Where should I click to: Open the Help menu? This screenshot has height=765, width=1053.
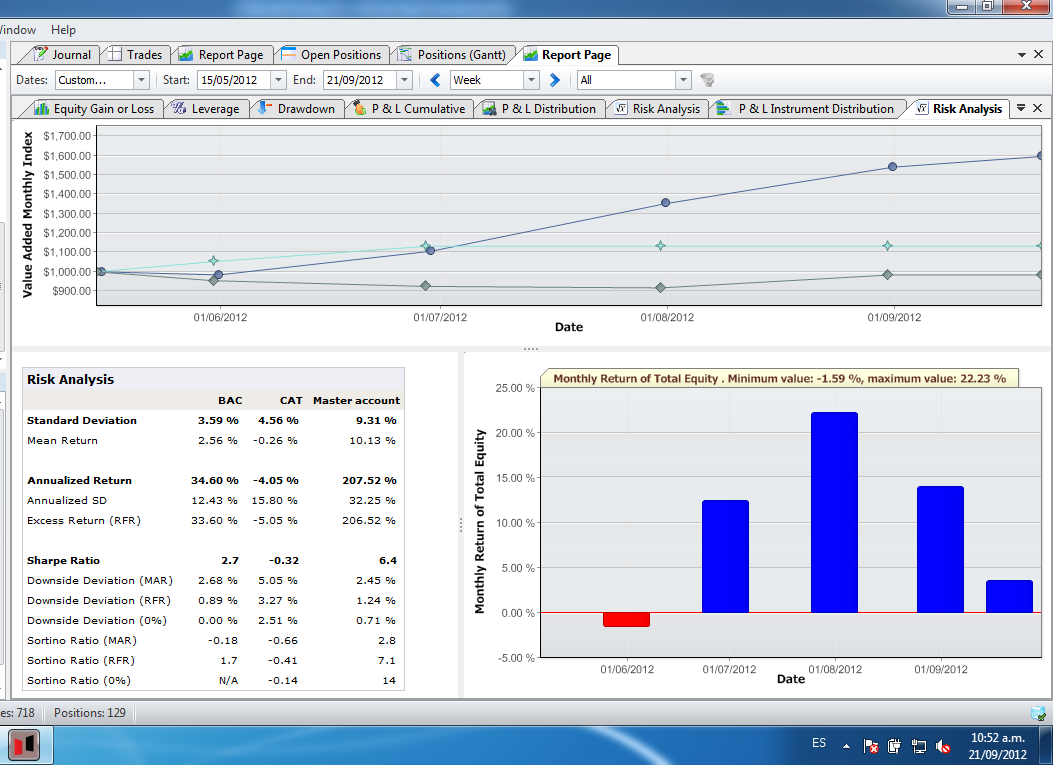pyautogui.click(x=63, y=30)
